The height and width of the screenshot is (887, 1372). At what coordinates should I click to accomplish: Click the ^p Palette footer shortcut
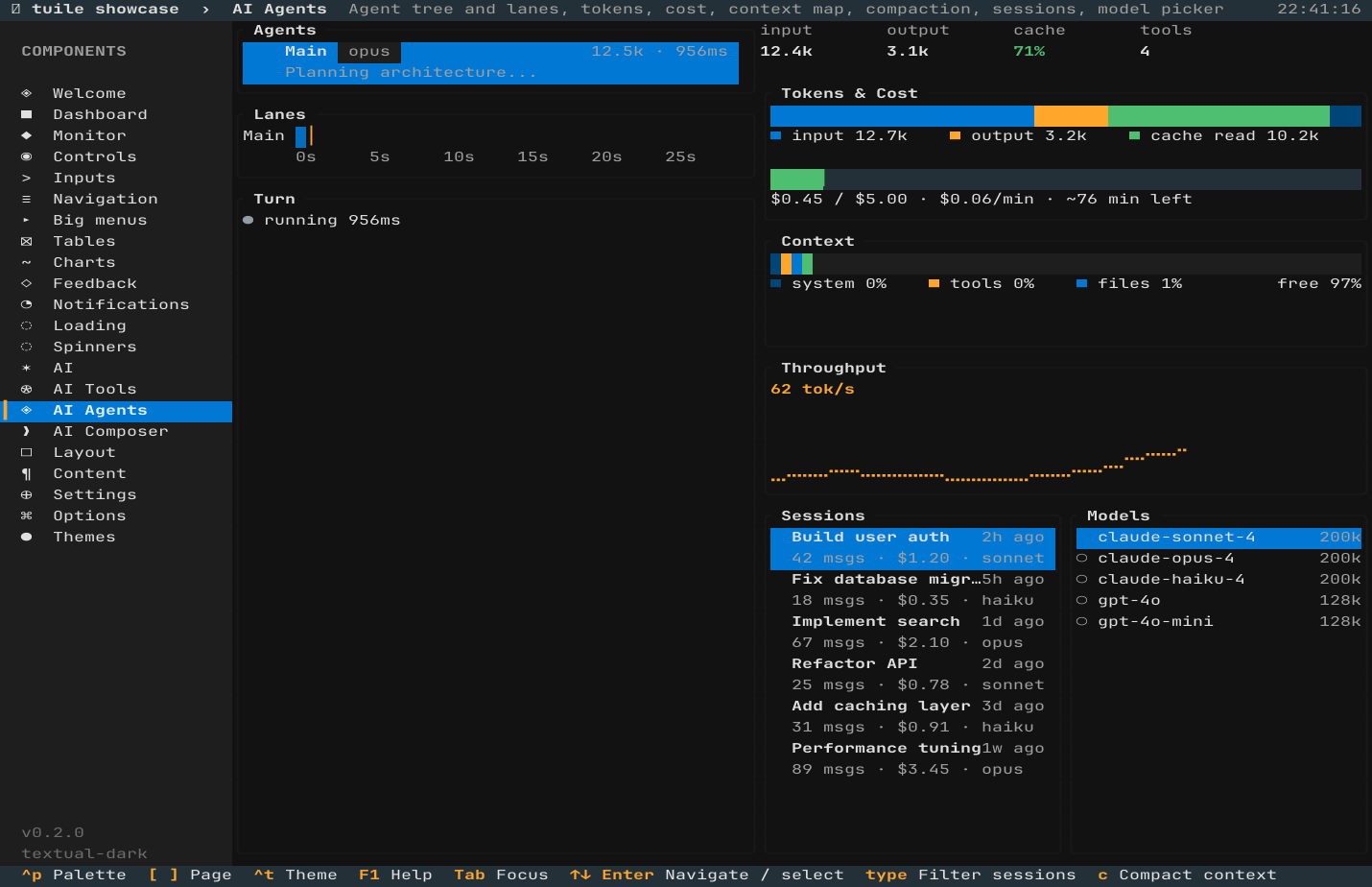click(74, 875)
